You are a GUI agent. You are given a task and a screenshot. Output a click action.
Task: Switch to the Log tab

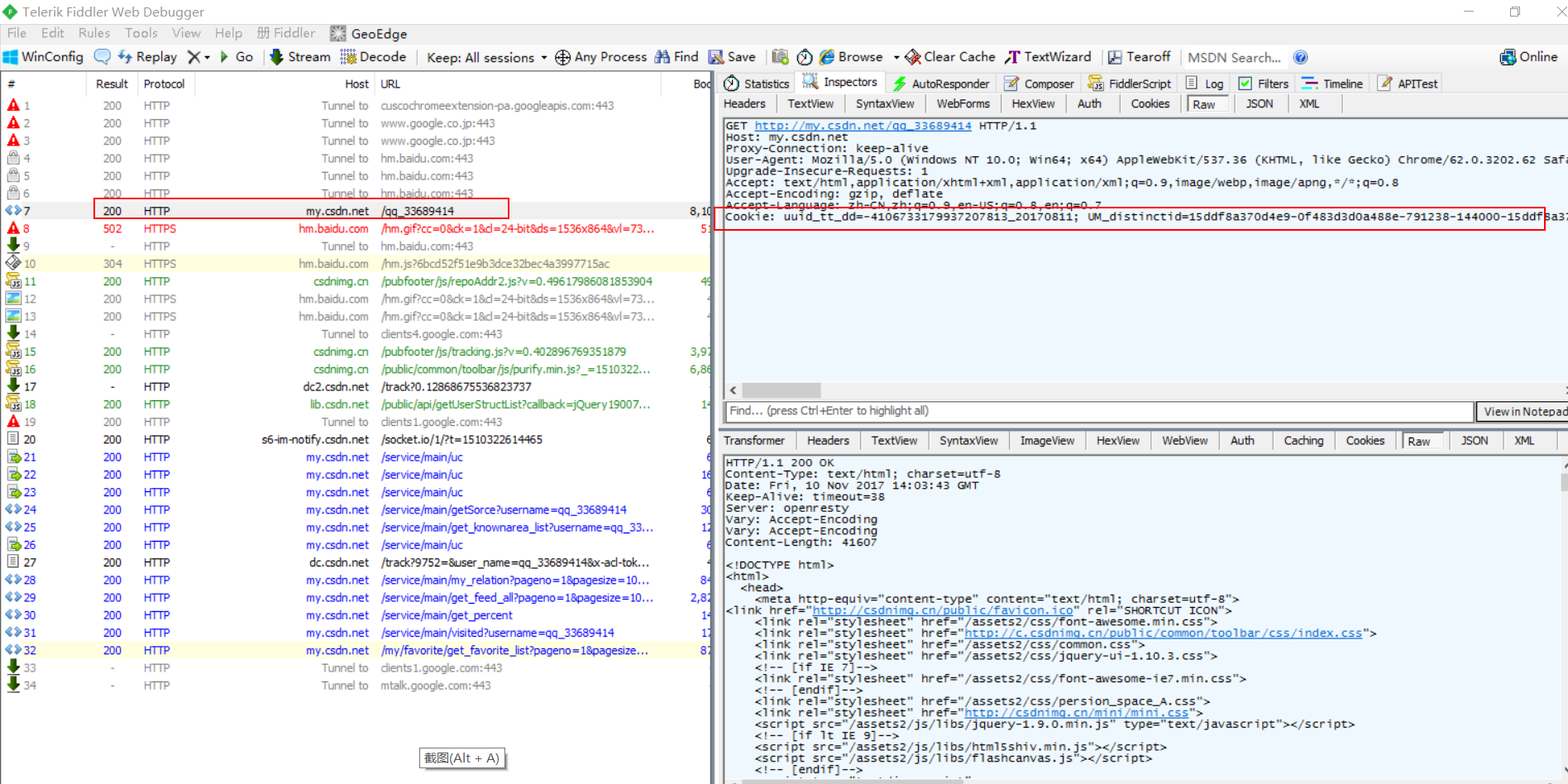pos(1204,84)
